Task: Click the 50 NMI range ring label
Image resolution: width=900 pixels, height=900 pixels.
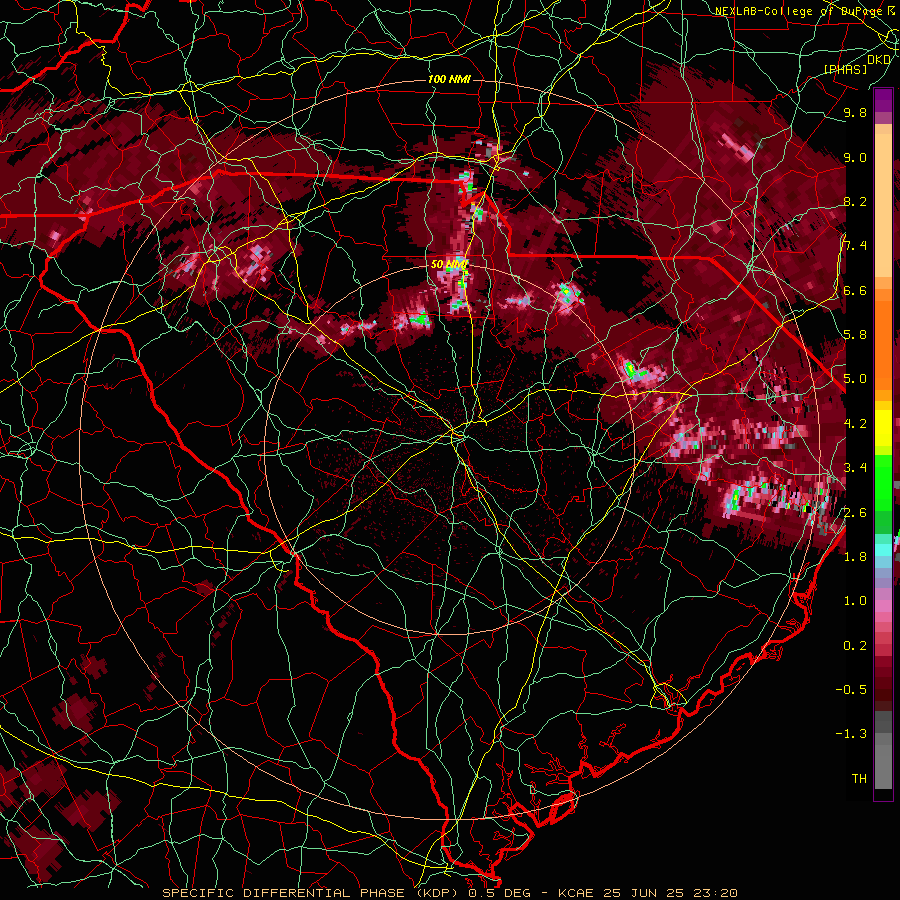Action: coord(449,265)
